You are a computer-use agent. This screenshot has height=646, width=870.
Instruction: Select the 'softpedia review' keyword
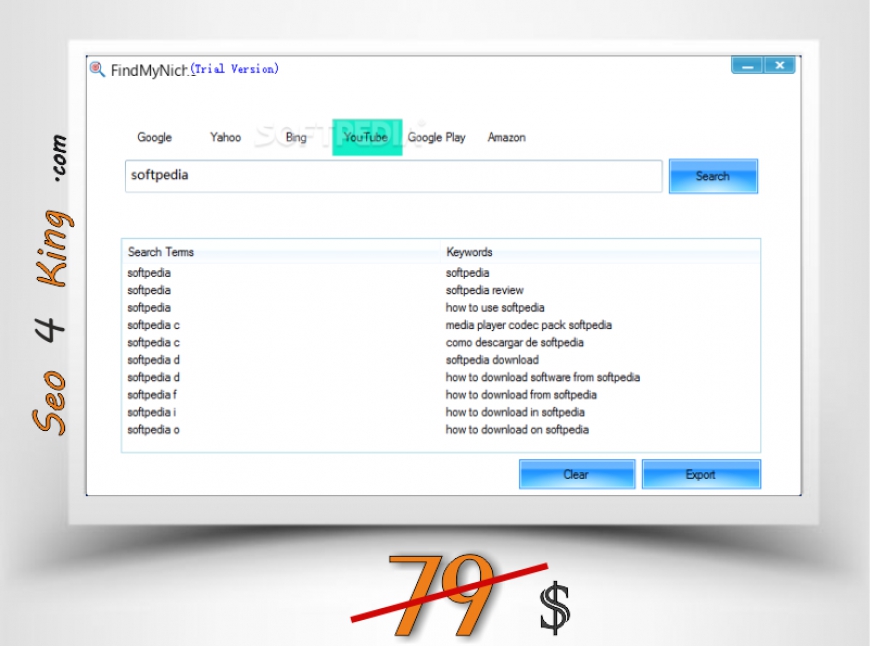click(x=484, y=290)
